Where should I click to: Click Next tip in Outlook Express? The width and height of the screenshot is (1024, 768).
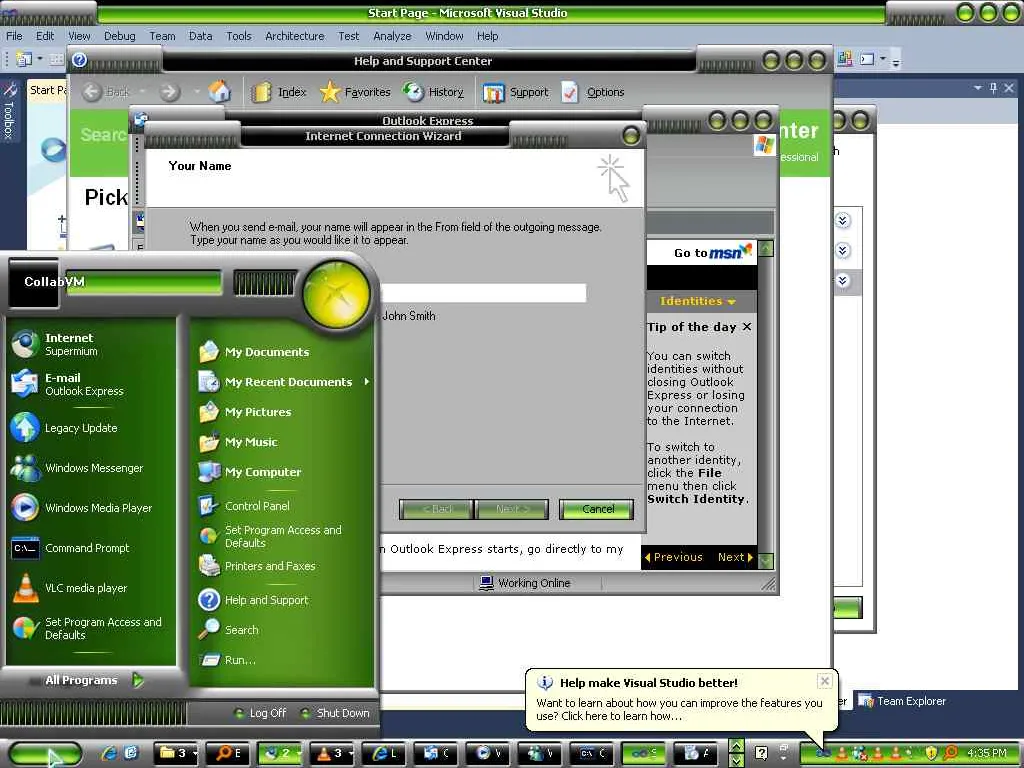tap(735, 557)
